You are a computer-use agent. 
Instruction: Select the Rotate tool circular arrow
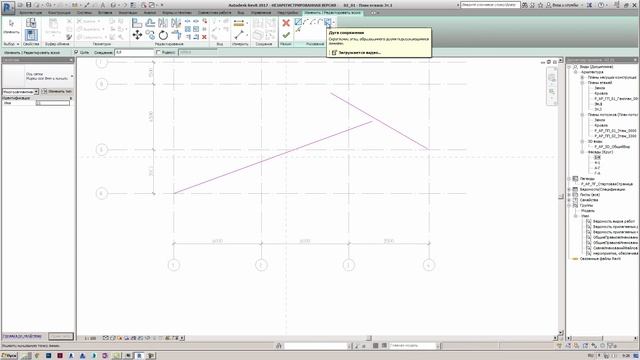163,35
